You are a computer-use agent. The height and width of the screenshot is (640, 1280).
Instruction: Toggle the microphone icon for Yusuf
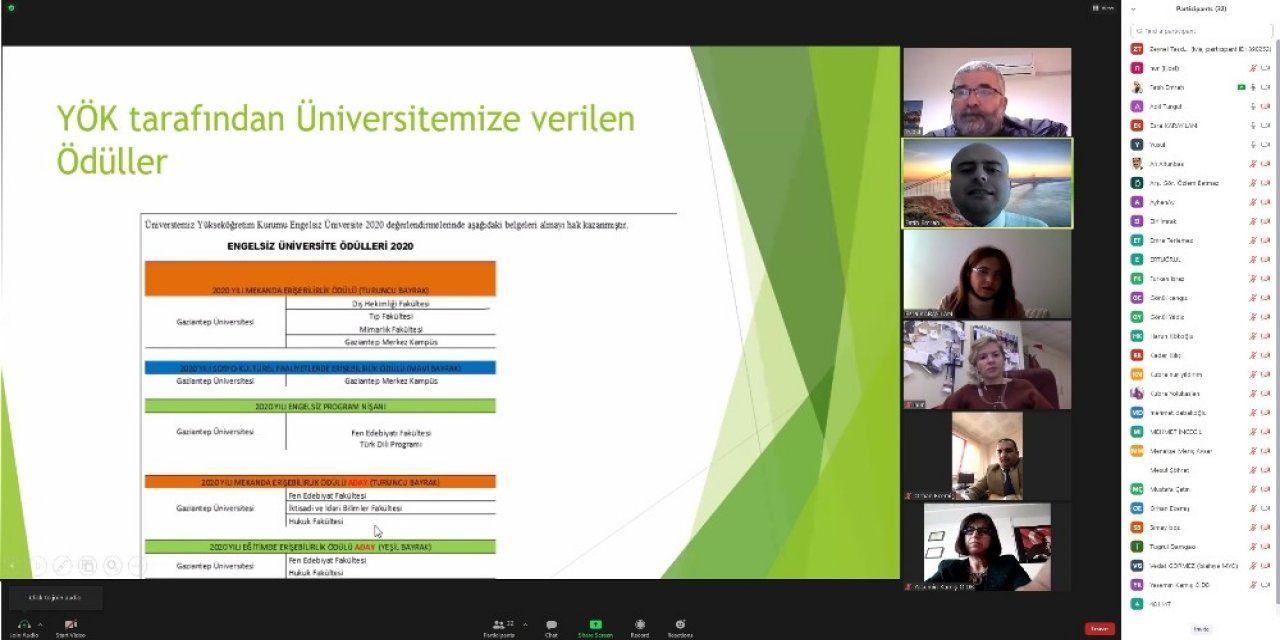1253,144
